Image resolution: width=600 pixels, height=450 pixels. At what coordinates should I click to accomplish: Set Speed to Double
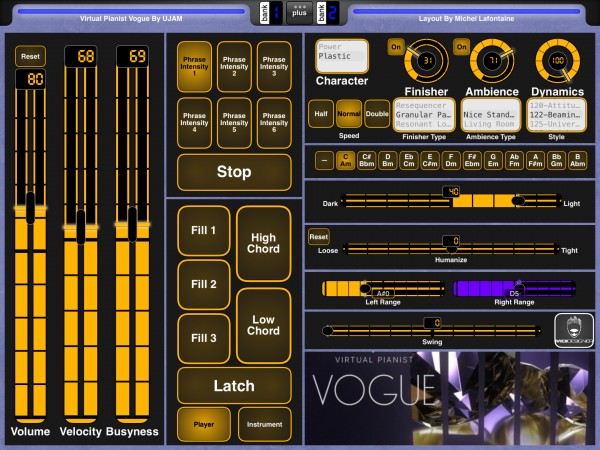377,114
